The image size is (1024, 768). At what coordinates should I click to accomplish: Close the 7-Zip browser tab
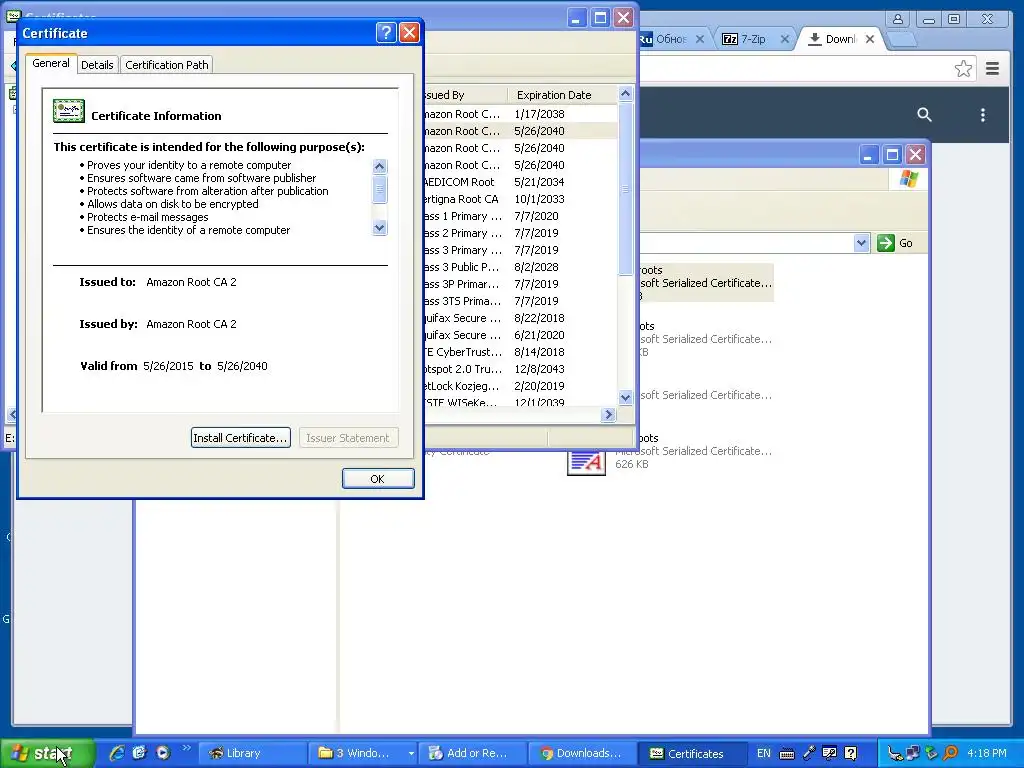coord(784,39)
